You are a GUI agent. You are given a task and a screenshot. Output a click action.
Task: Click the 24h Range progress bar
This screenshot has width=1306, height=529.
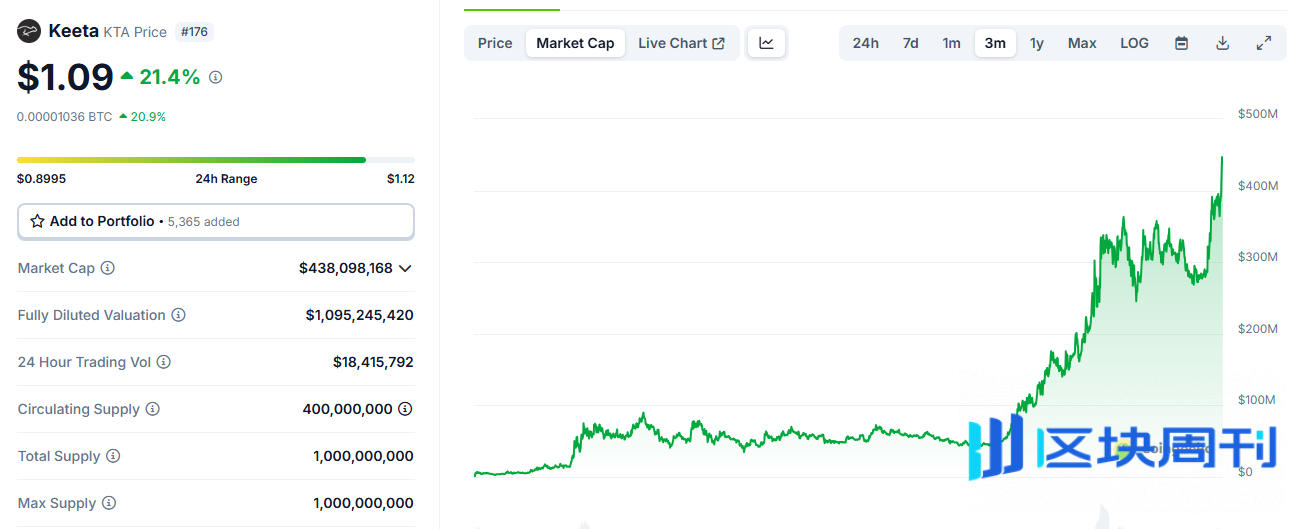pyautogui.click(x=216, y=160)
